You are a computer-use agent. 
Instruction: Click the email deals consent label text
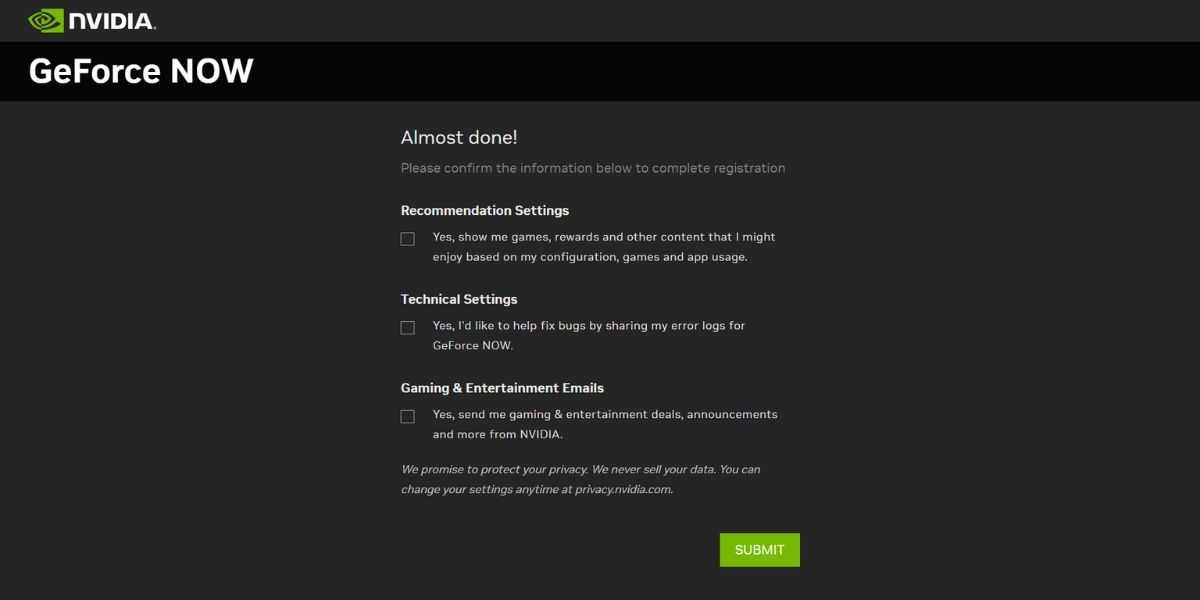[x=603, y=424]
